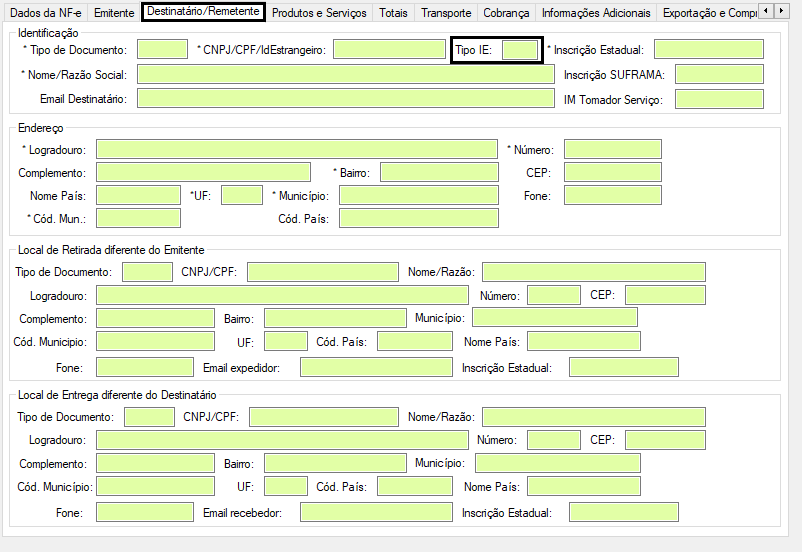The image size is (802, 552).
Task: Click the Nome/Razão Social field
Action: [x=346, y=74]
